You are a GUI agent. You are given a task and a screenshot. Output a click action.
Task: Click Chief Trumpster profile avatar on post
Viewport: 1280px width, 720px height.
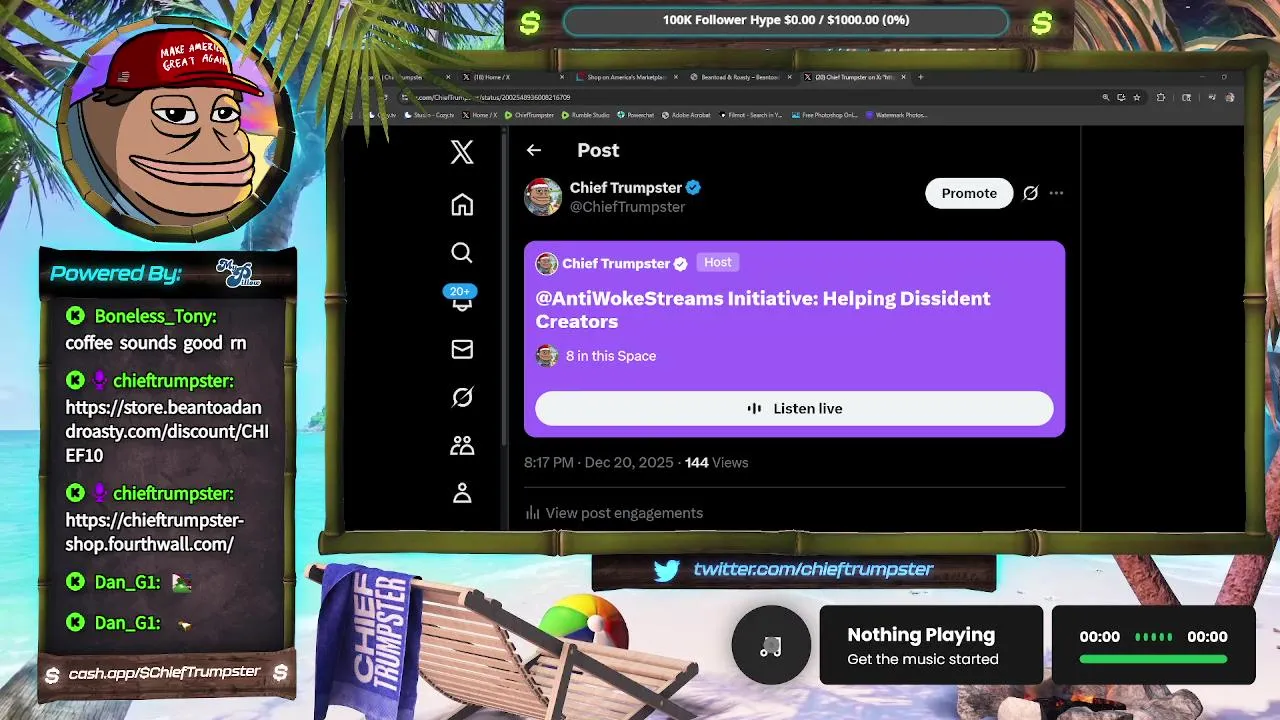tap(543, 197)
